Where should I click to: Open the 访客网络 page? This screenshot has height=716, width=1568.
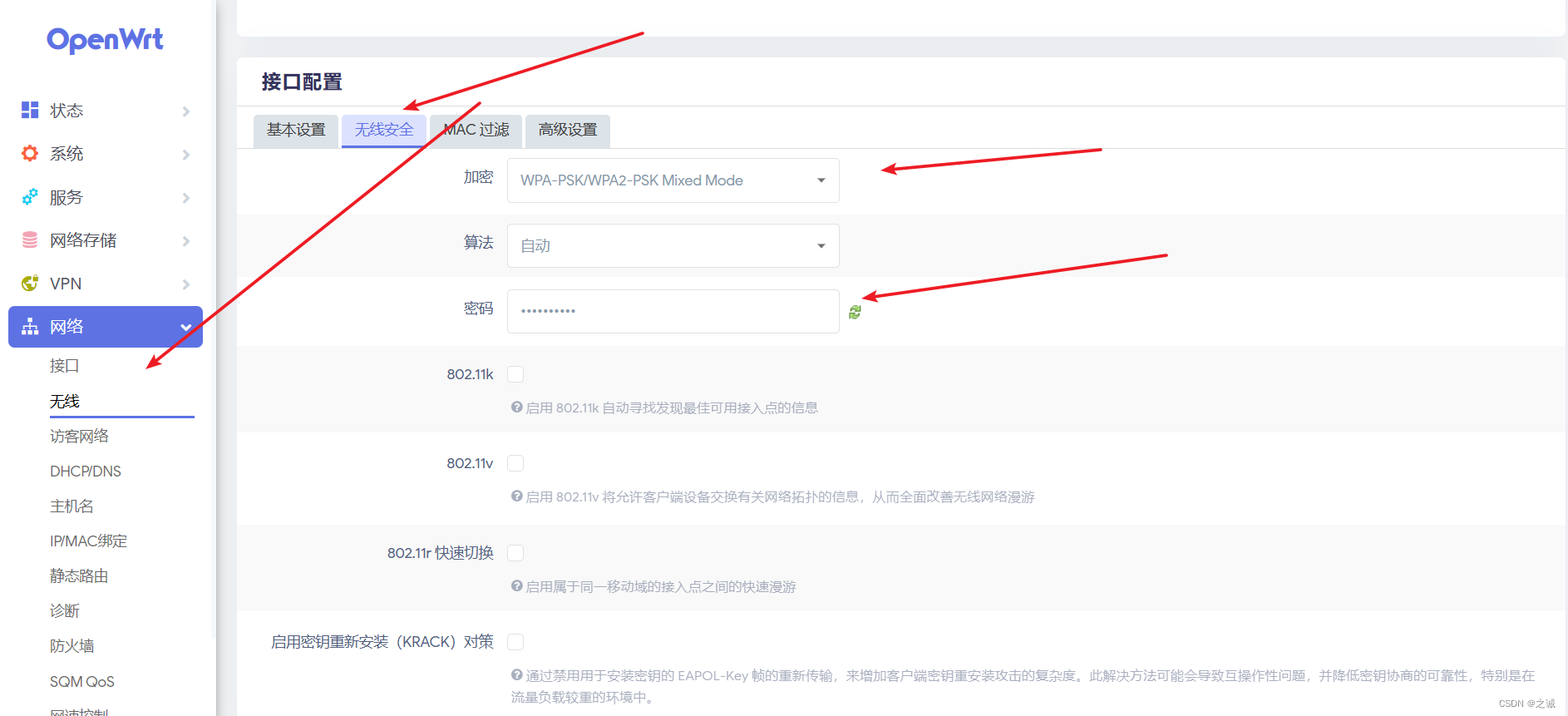[80, 437]
